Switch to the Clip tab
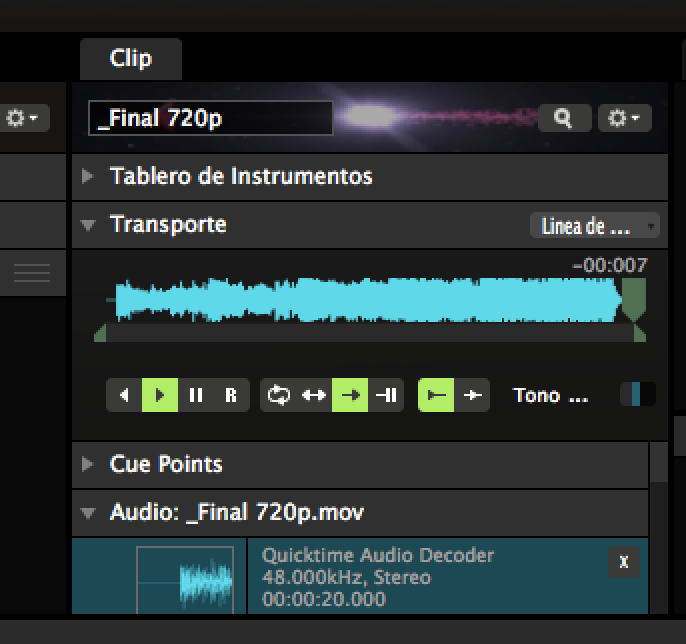This screenshot has width=686, height=644. coord(131,58)
